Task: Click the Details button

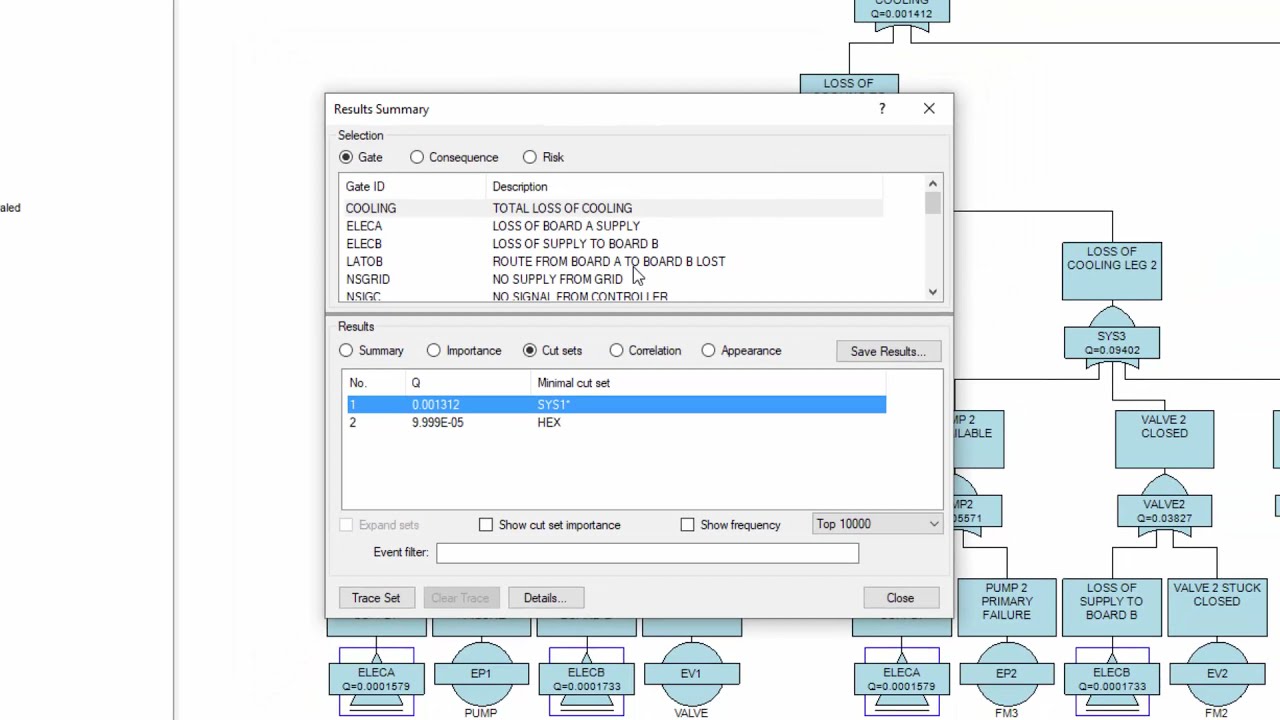Action: (545, 598)
